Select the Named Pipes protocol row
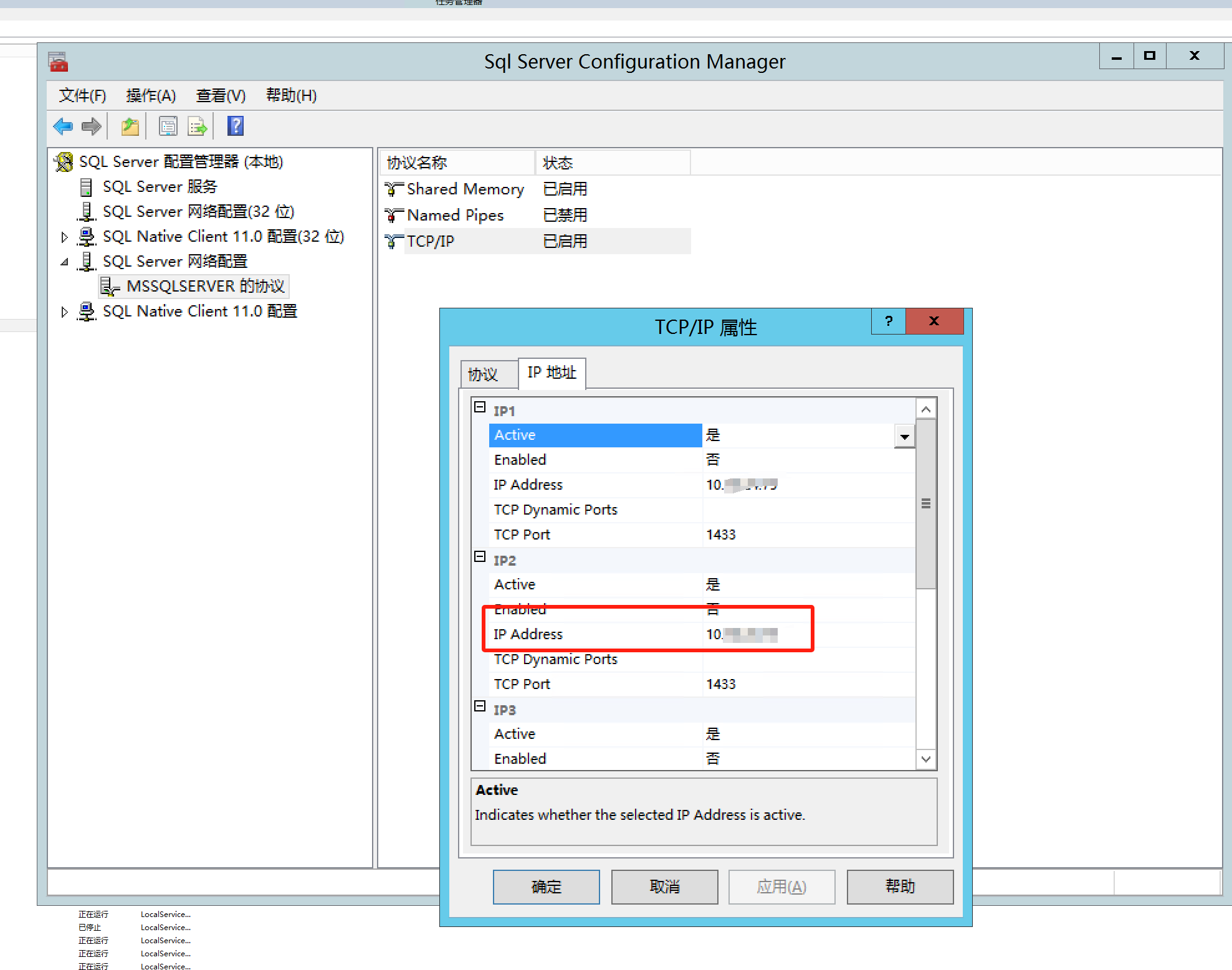This screenshot has height=970, width=1232. pos(455,216)
